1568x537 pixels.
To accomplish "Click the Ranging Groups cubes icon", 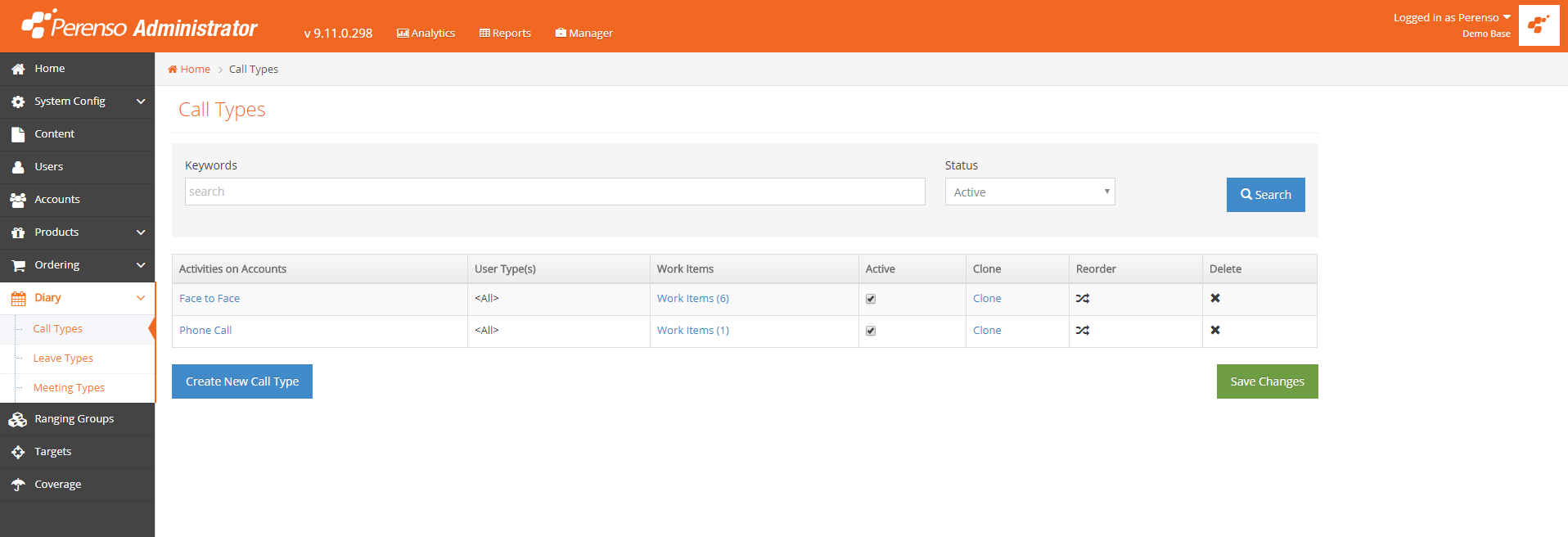I will point(18,420).
